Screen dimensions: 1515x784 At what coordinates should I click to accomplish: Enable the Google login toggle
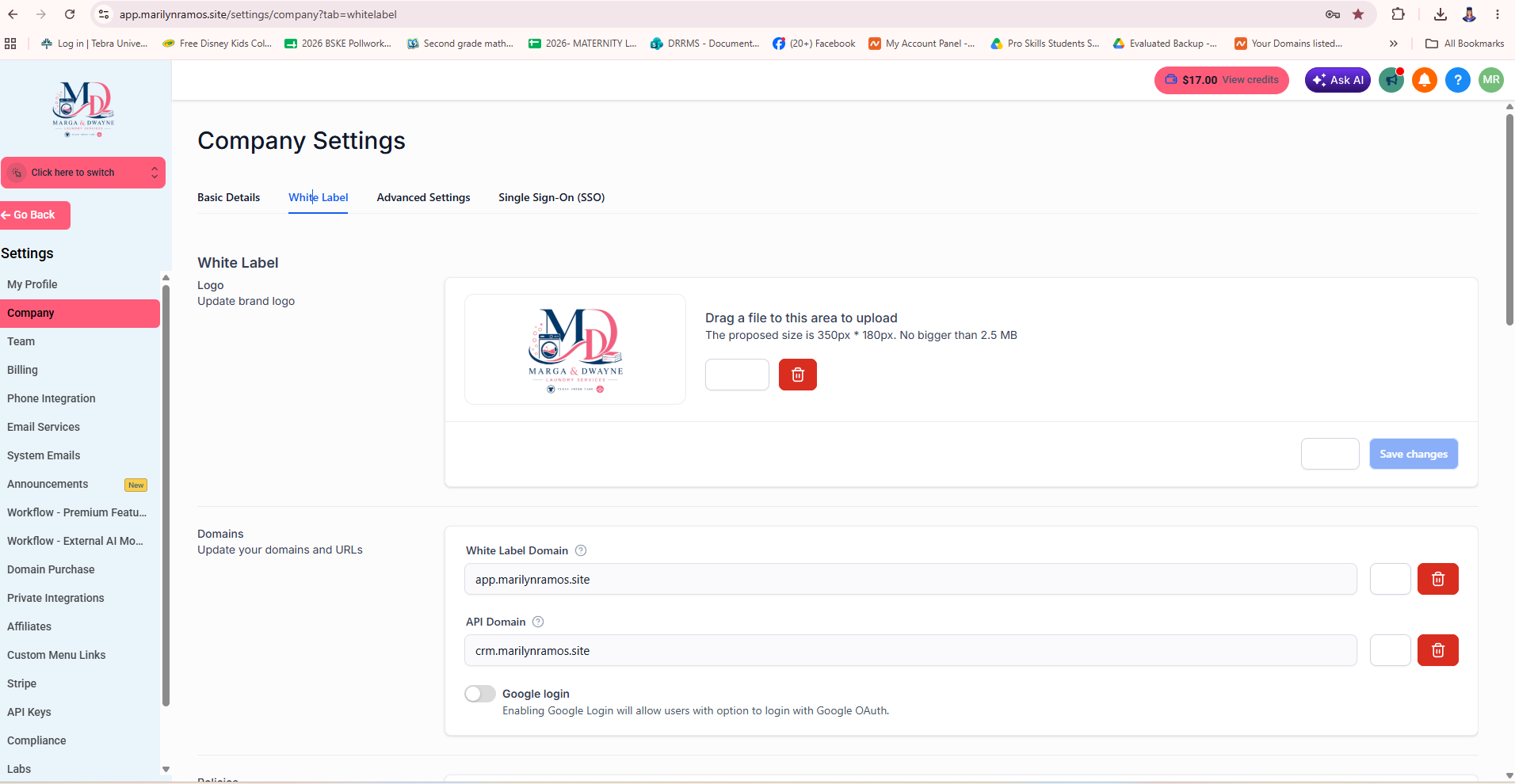[480, 694]
